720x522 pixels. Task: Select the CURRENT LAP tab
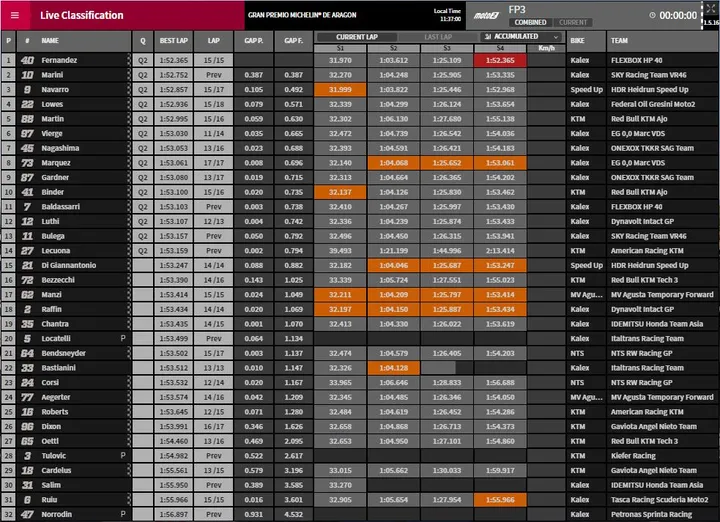[x=356, y=37]
